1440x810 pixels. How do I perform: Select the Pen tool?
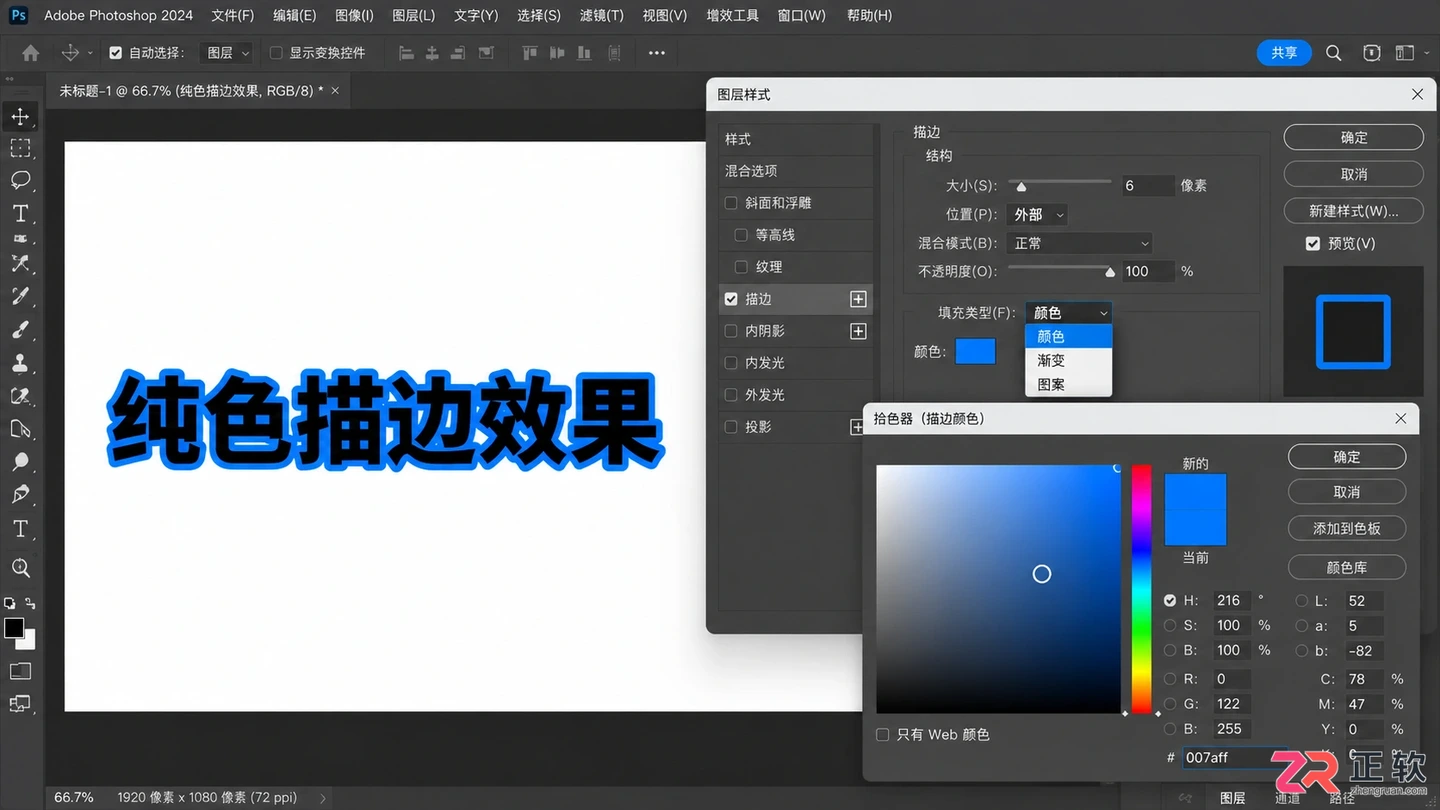[x=20, y=494]
